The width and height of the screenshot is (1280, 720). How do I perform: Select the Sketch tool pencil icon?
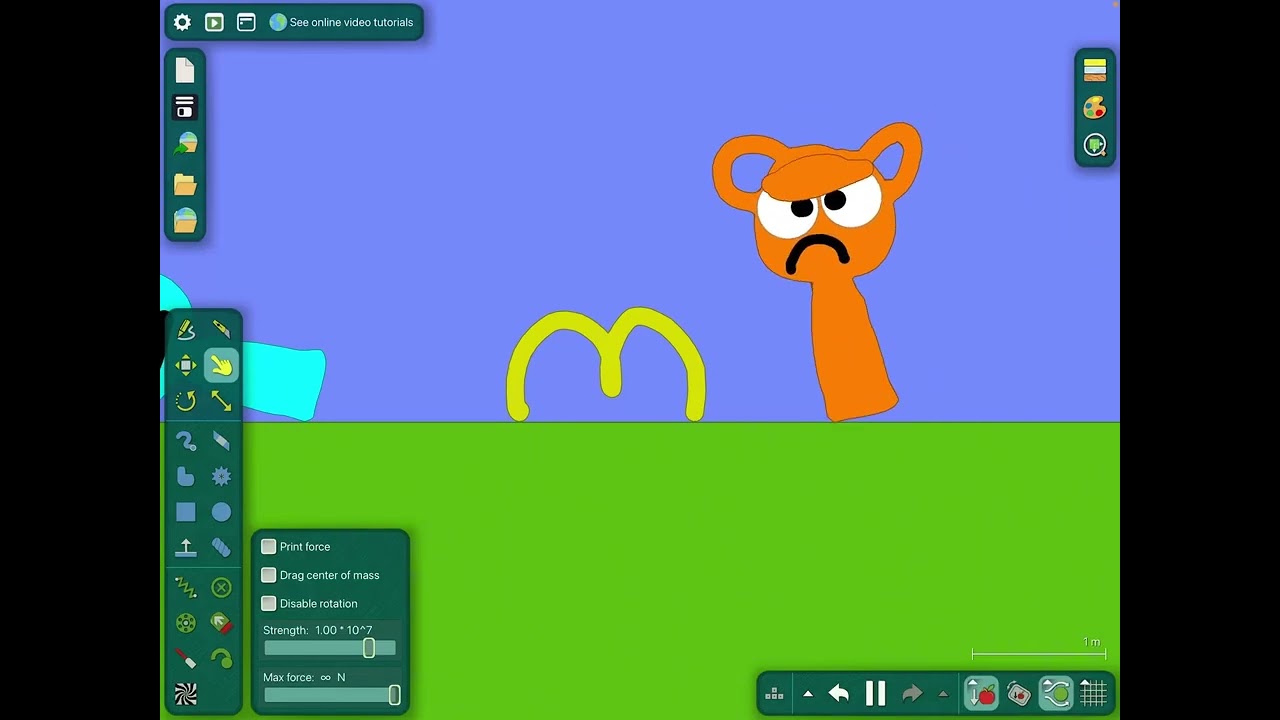[x=186, y=329]
